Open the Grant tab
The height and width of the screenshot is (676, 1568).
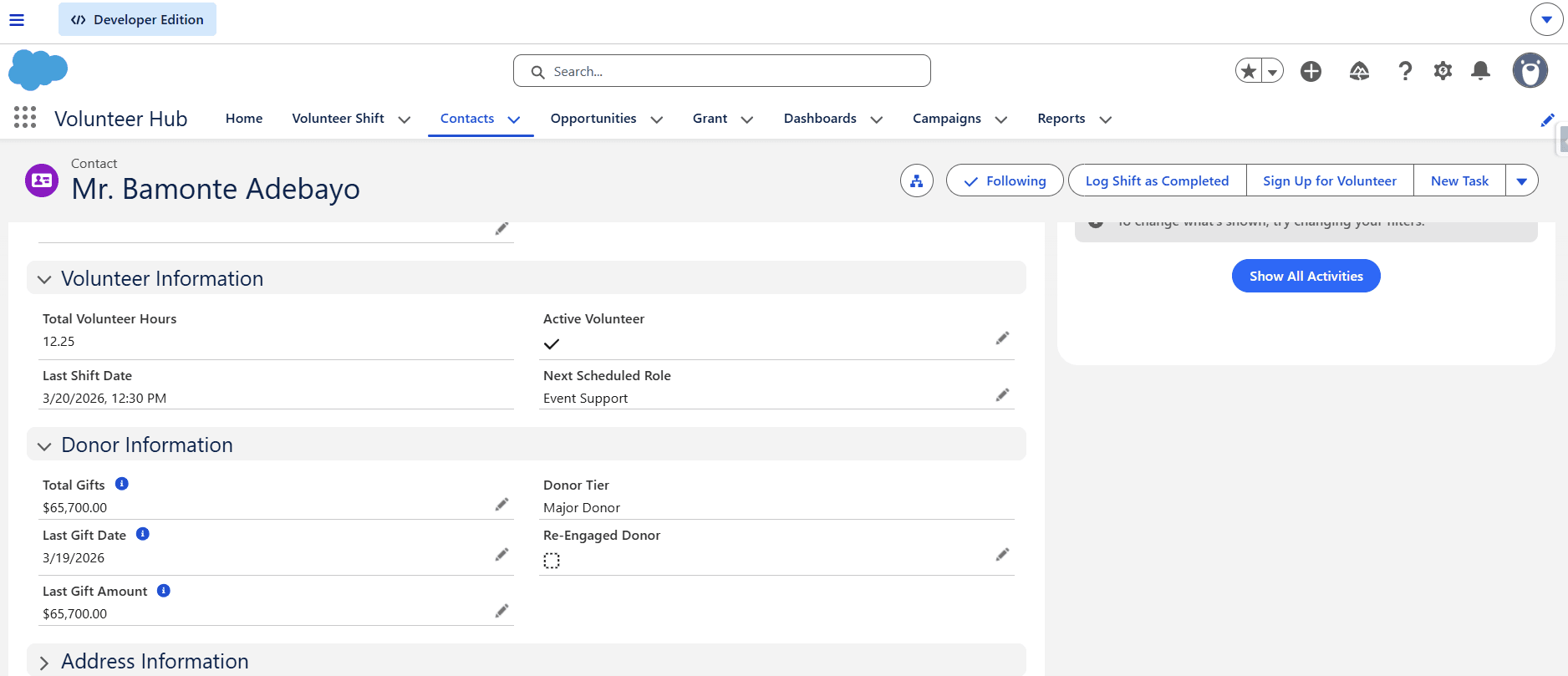[x=710, y=119]
